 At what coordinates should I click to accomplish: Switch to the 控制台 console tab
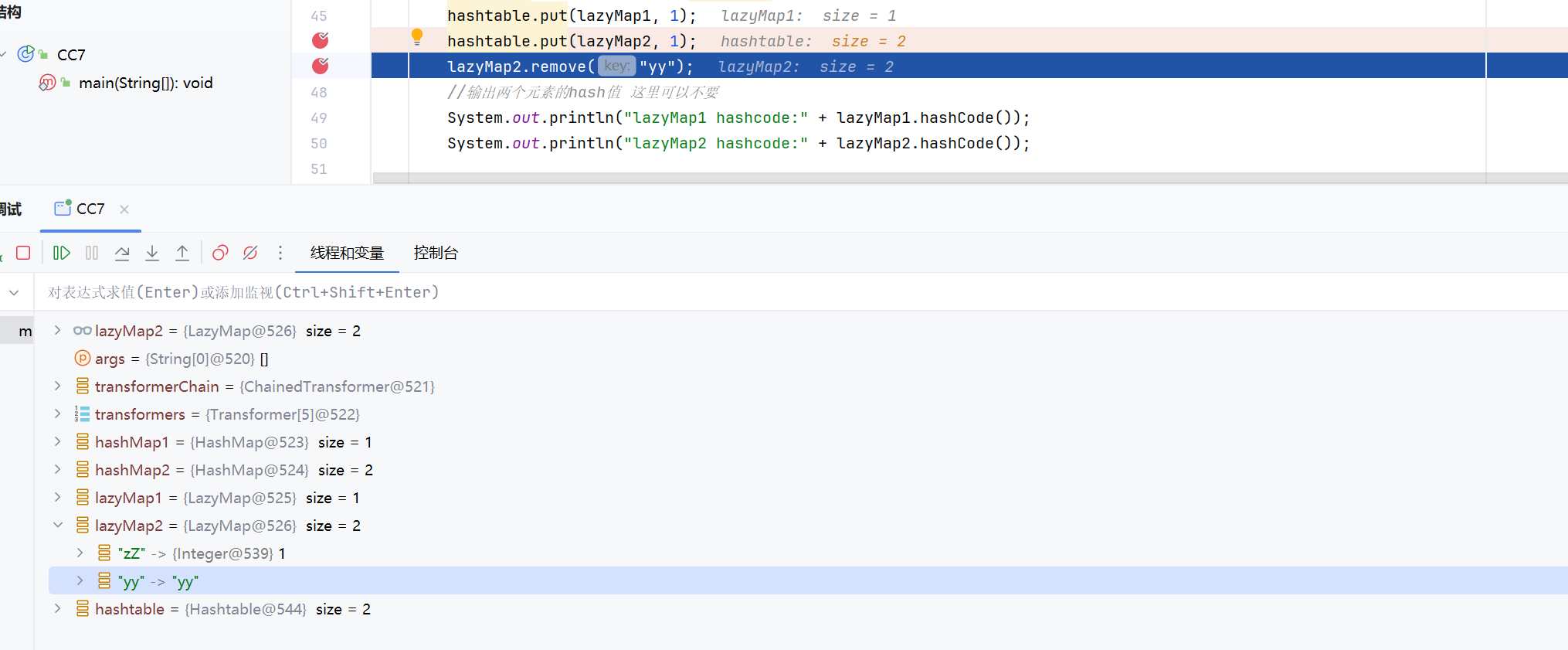[436, 253]
